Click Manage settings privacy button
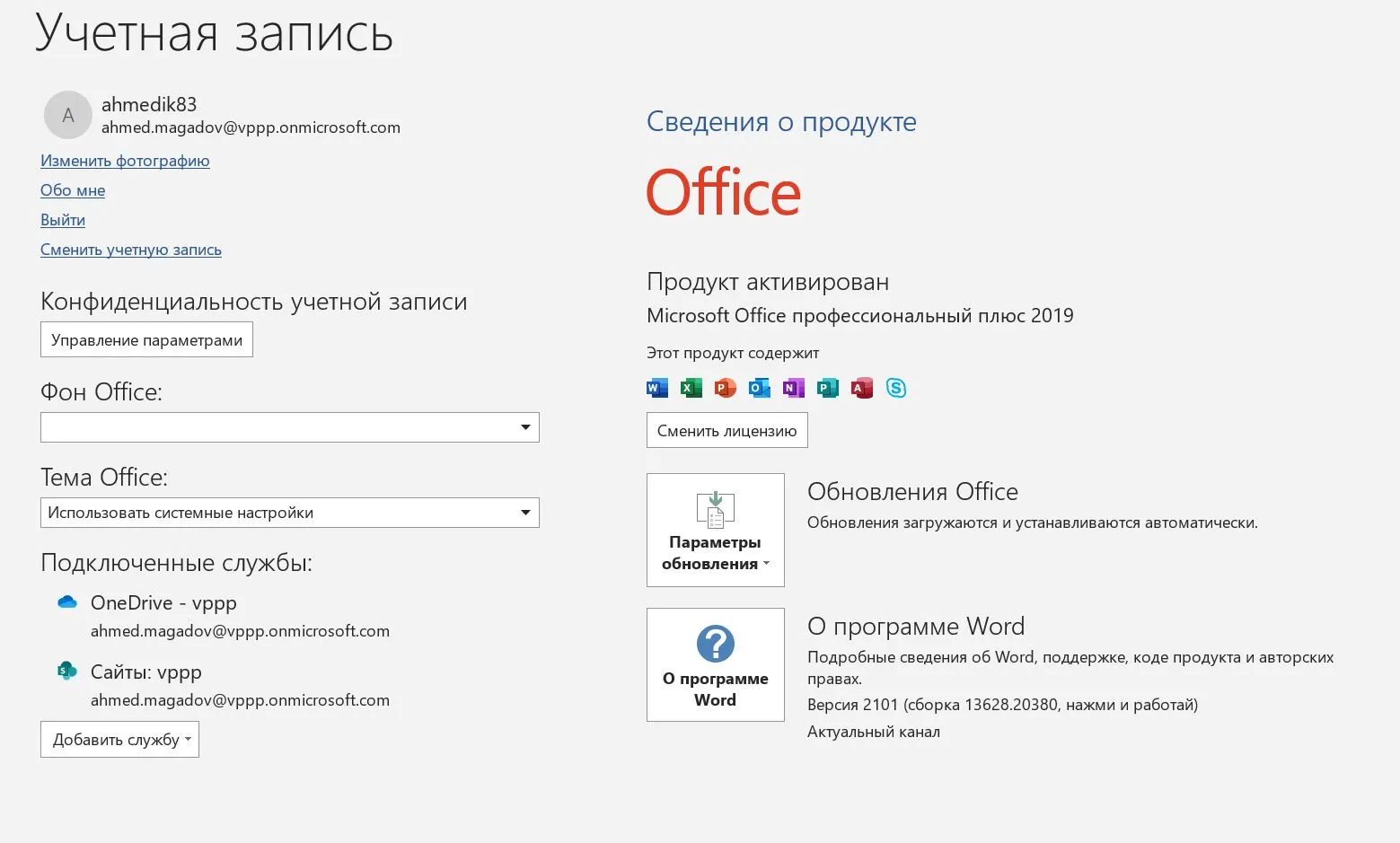Image resolution: width=1400 pixels, height=843 pixels. click(146, 339)
